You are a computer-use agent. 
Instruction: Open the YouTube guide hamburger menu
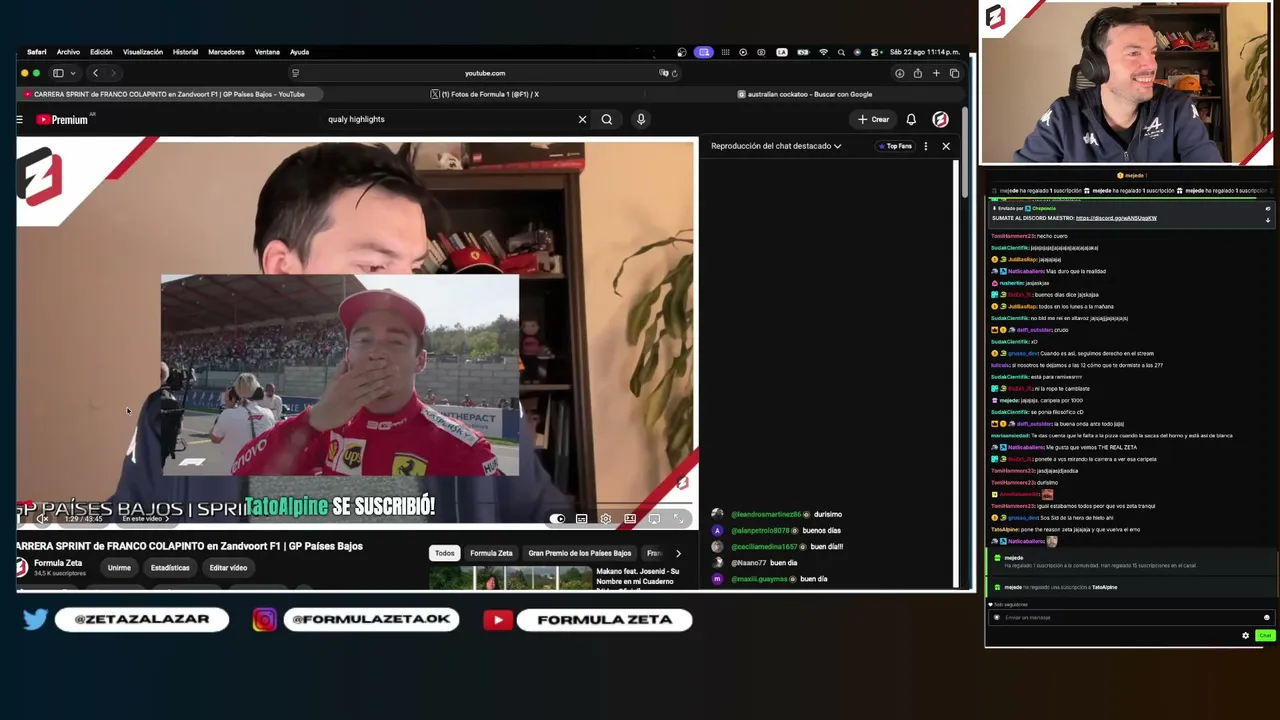tap(19, 120)
